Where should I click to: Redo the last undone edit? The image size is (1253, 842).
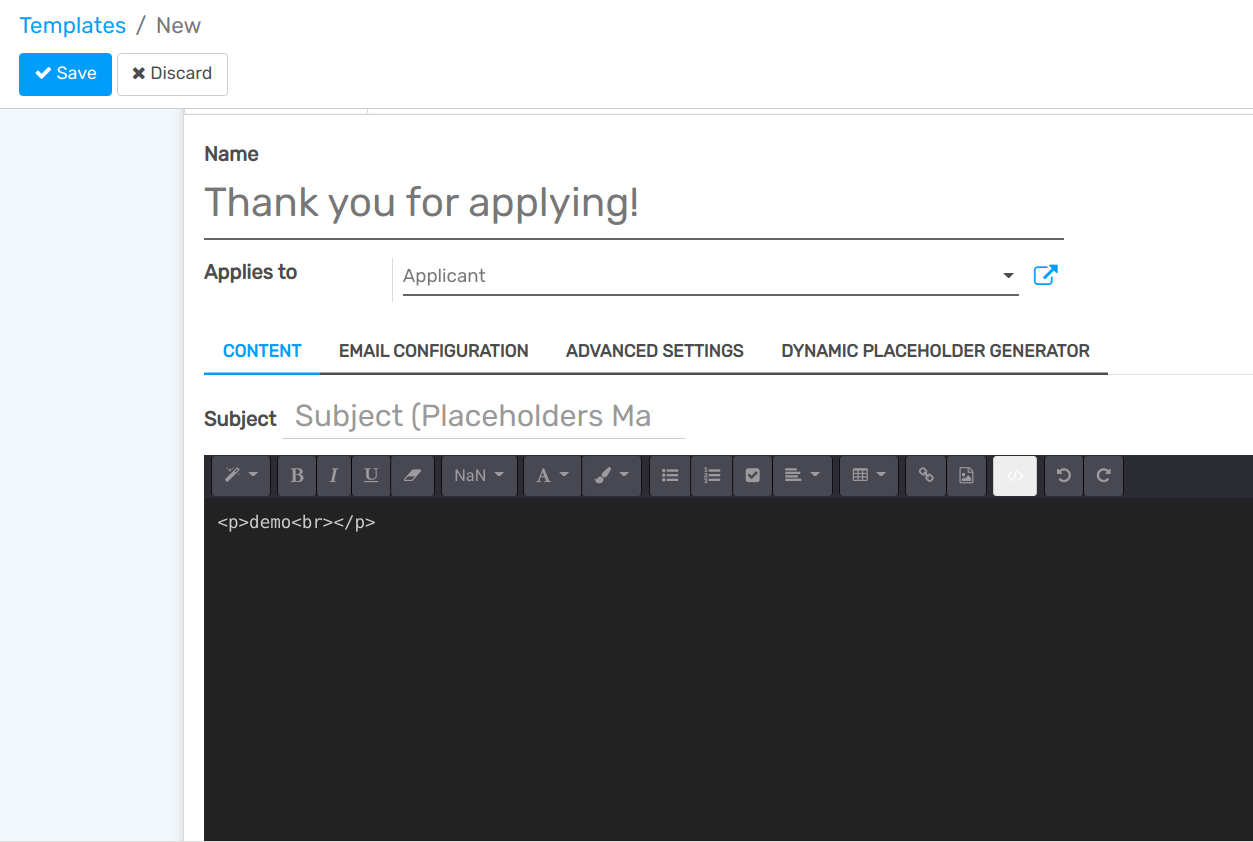coord(1104,476)
